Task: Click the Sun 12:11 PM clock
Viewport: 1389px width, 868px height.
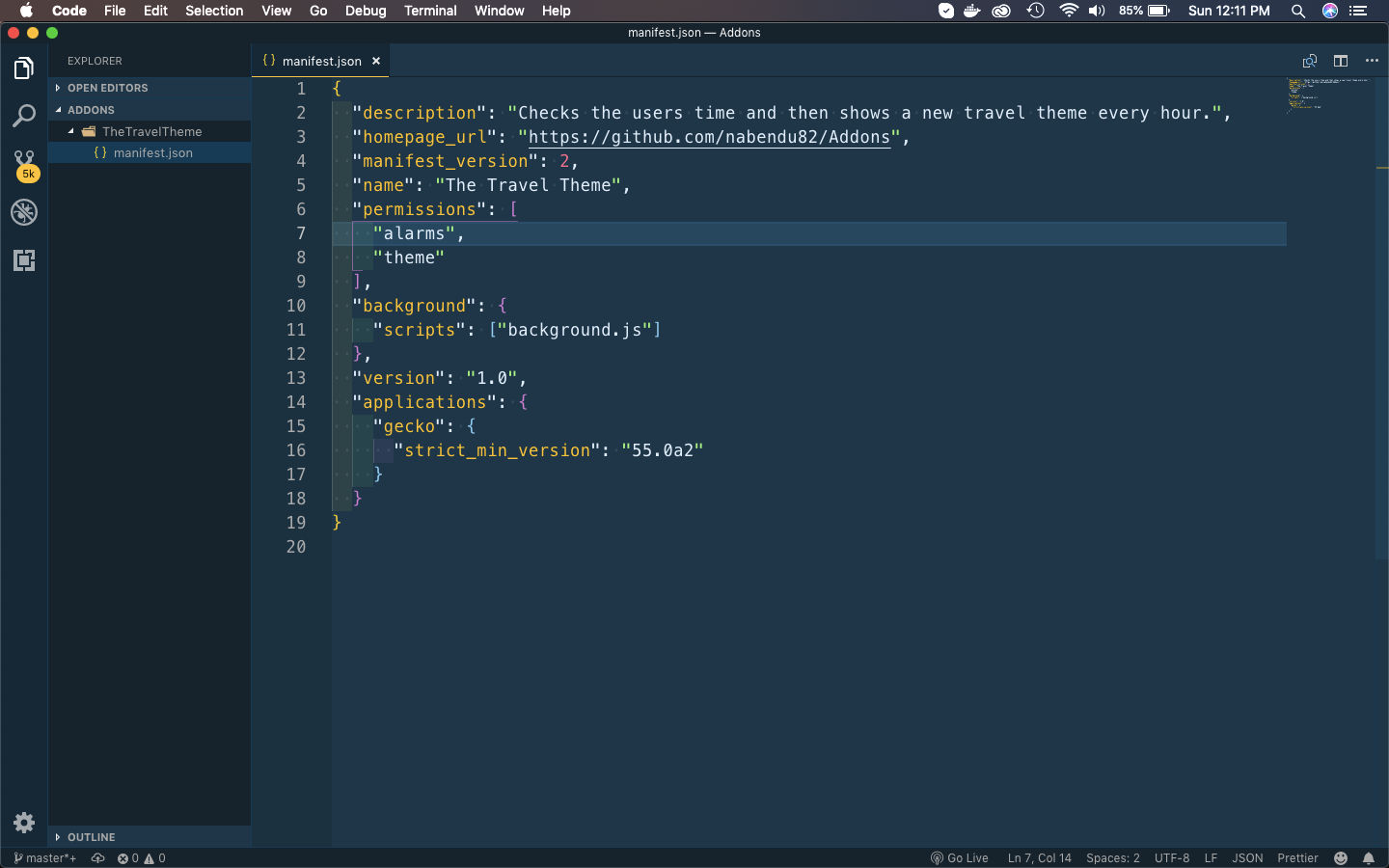Action: (1229, 11)
